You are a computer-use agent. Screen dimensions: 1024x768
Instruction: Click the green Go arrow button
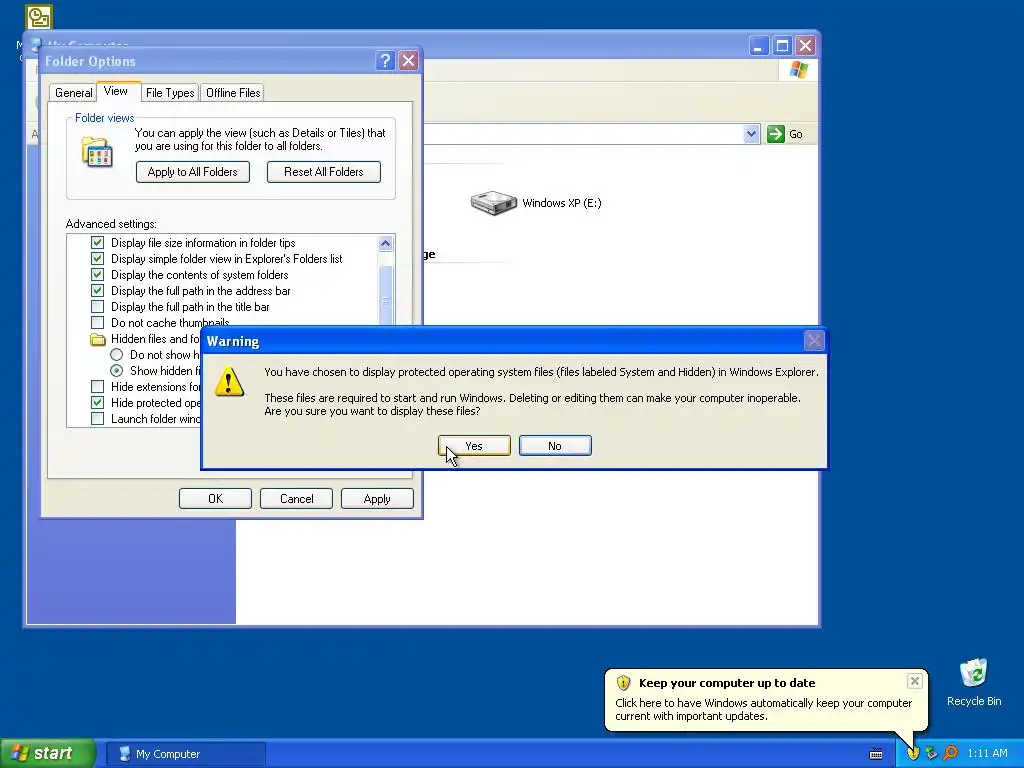point(775,134)
